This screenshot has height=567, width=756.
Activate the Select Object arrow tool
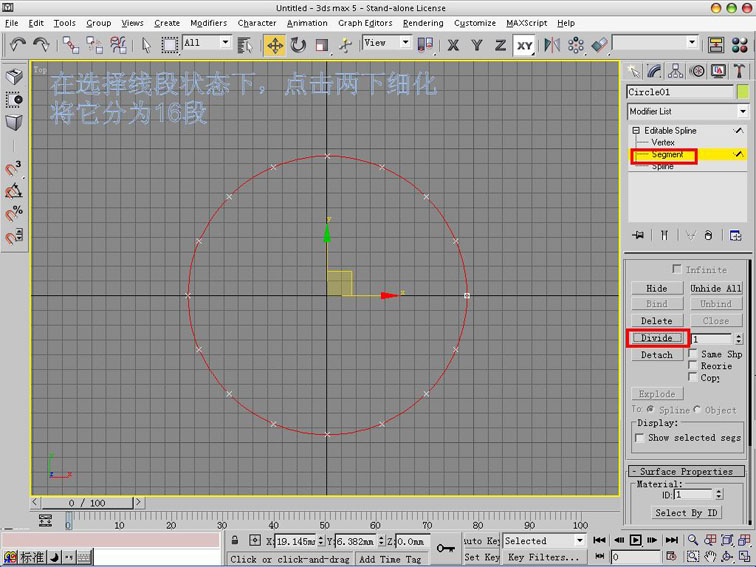[x=147, y=46]
